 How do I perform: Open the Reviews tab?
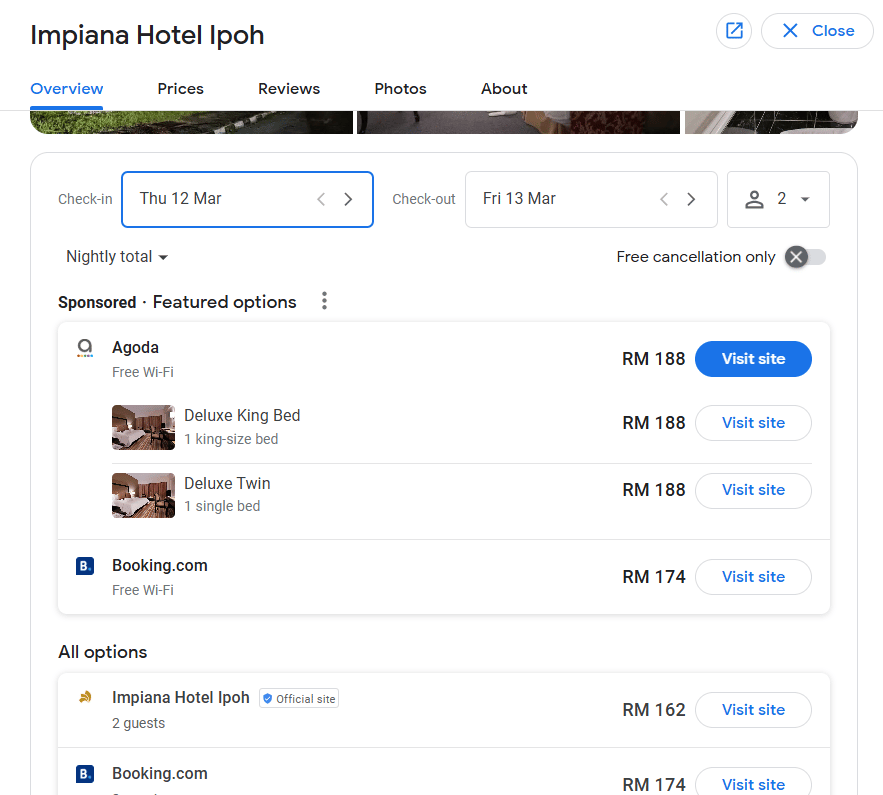point(289,89)
